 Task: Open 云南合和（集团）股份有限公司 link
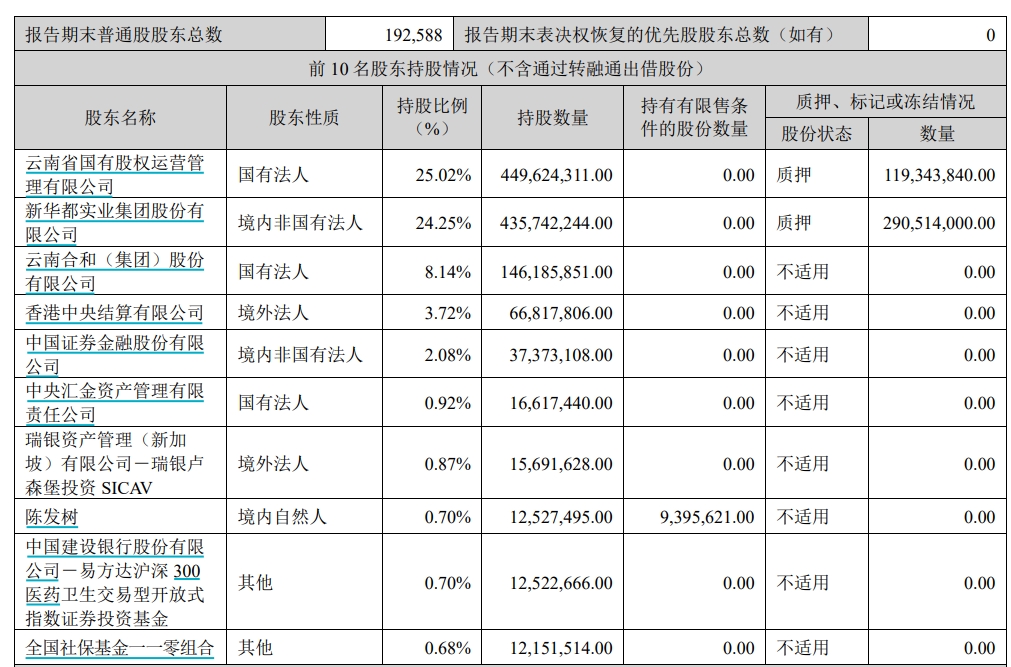pyautogui.click(x=115, y=271)
